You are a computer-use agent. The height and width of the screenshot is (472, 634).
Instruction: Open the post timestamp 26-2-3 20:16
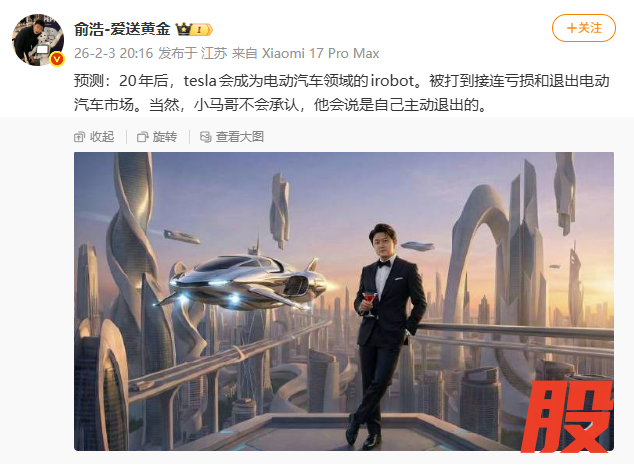tap(114, 53)
